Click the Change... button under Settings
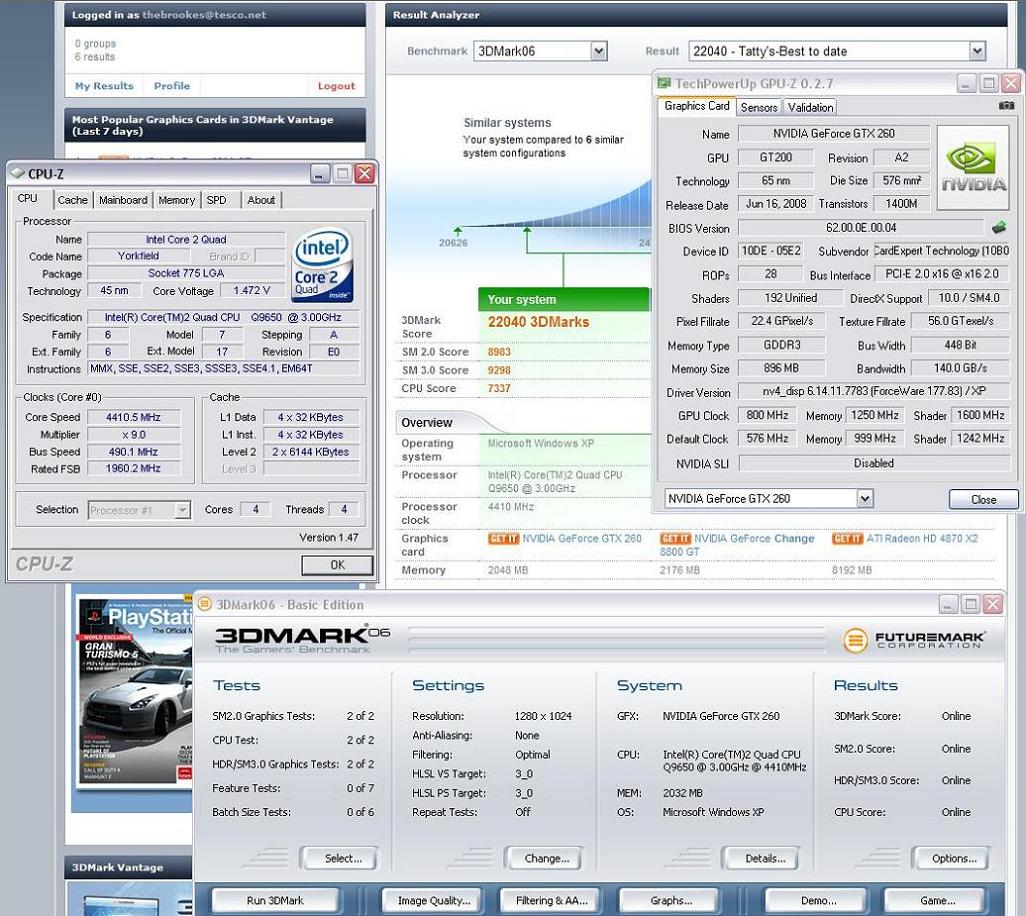This screenshot has width=1026, height=916. point(542,858)
